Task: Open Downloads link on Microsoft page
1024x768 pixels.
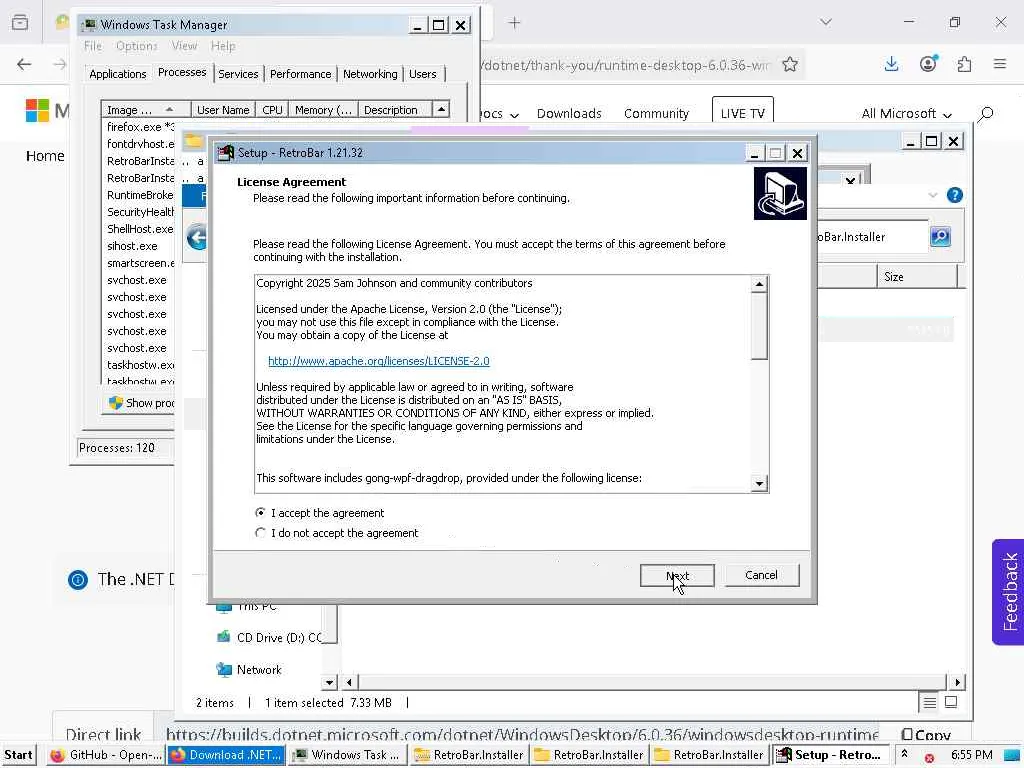Action: click(569, 114)
